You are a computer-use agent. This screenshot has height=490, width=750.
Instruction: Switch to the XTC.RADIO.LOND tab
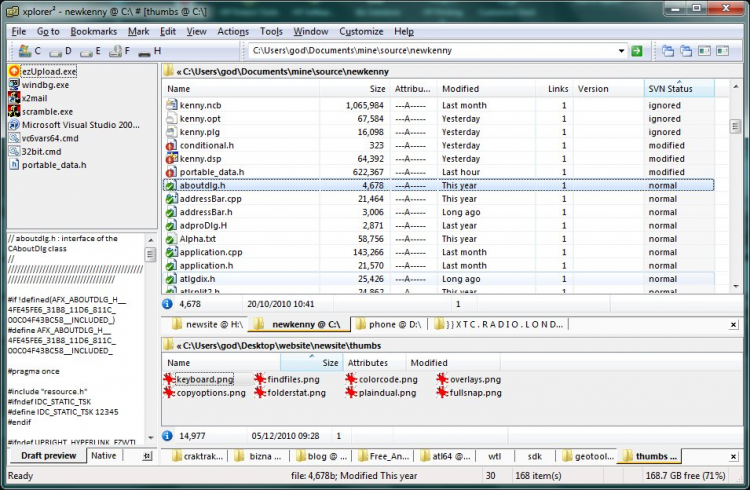pyautogui.click(x=499, y=324)
